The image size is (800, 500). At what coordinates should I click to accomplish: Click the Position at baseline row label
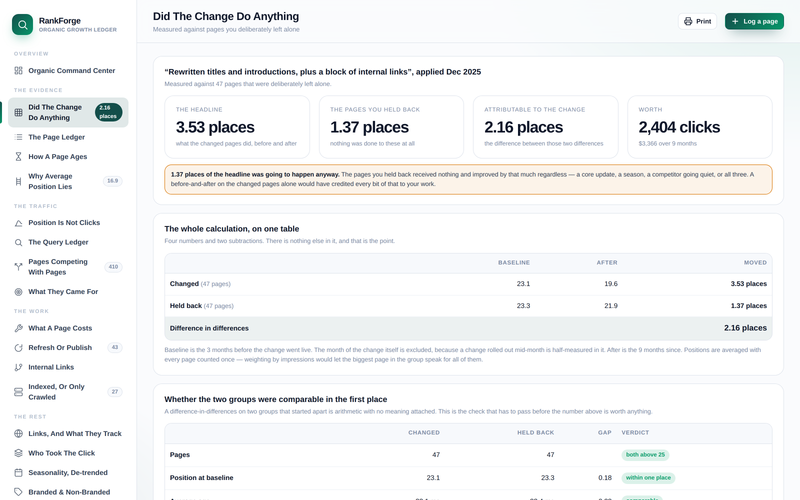(202, 478)
